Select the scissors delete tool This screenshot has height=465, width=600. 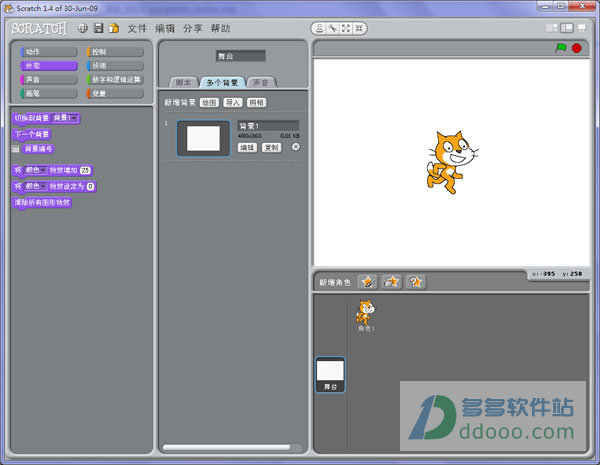click(x=333, y=28)
